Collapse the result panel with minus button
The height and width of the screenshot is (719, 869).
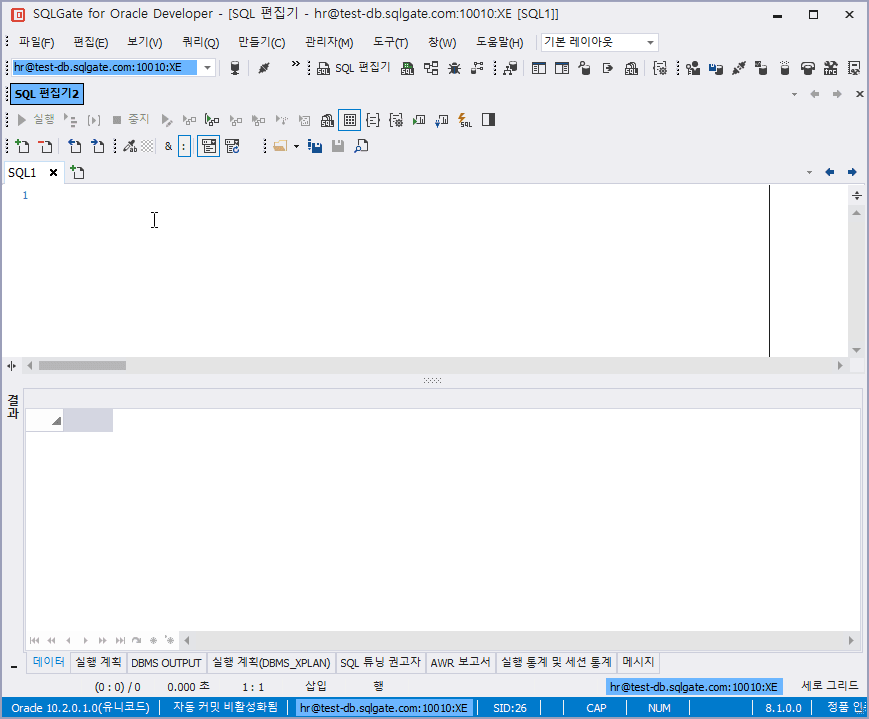tap(14, 667)
